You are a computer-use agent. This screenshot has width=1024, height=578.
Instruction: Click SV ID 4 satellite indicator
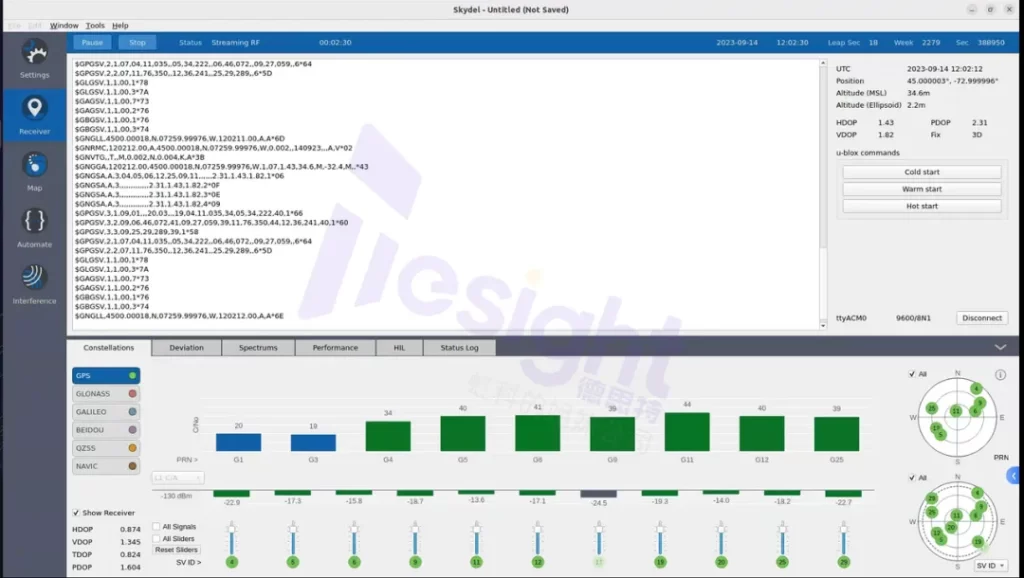232,562
